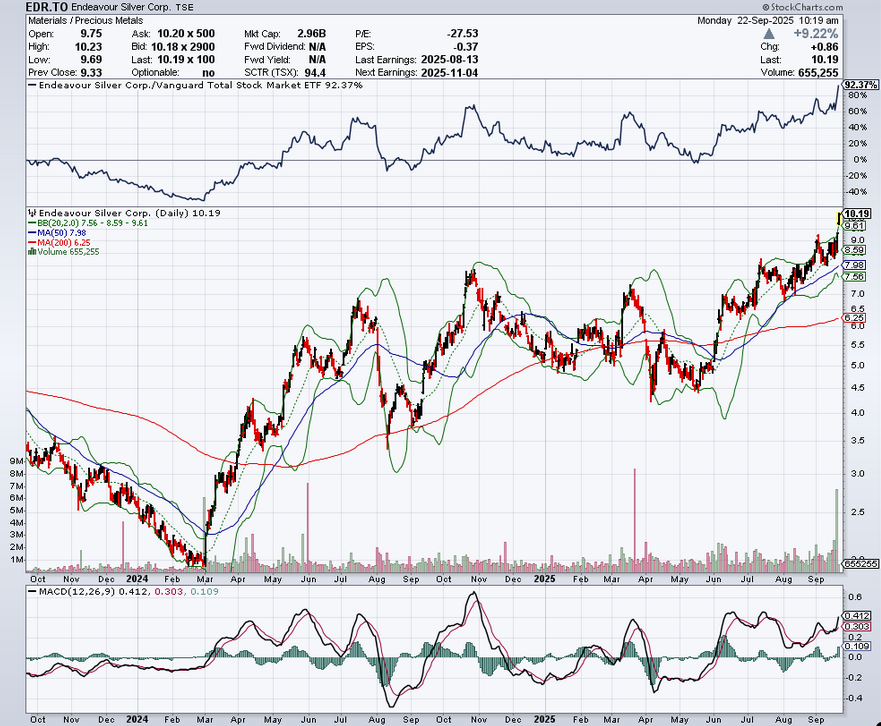Click the 655255 volume axis label
Viewport: 881px width, 726px height.
(x=860, y=564)
